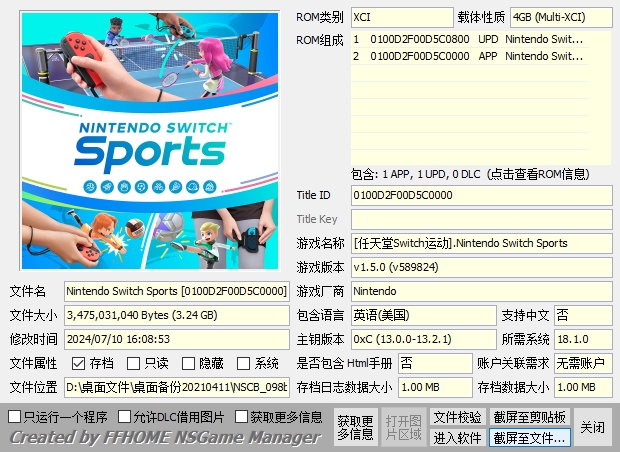Open 进入软件 button
The height and width of the screenshot is (452, 620).
(457, 438)
